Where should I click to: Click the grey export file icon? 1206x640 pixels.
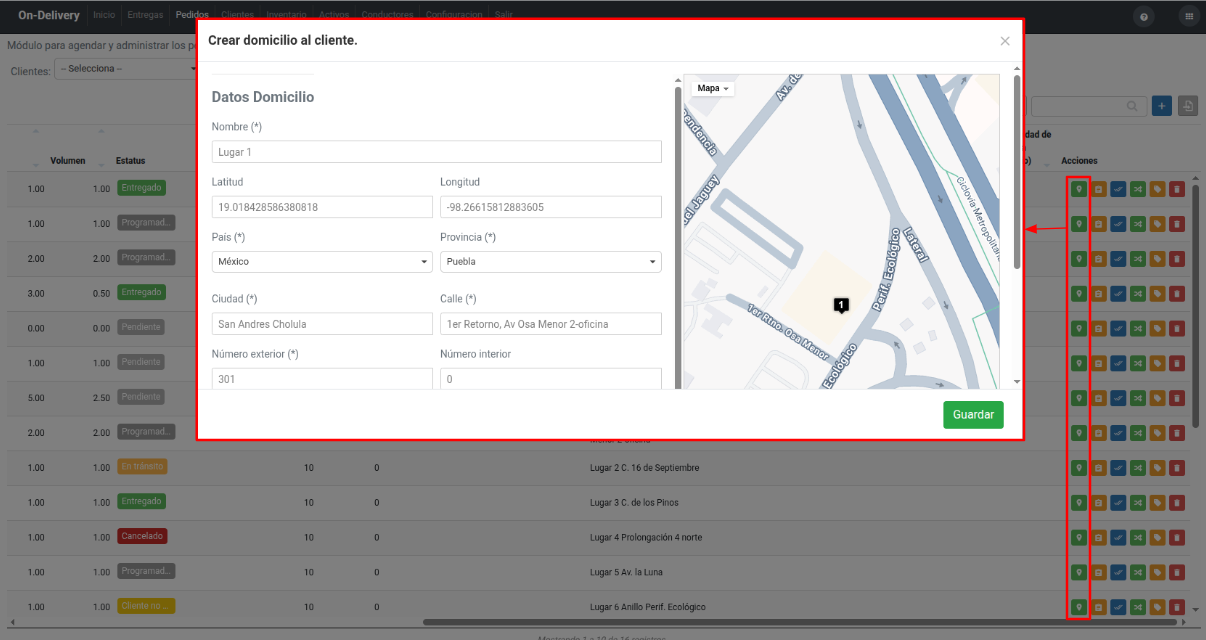pyautogui.click(x=1188, y=106)
